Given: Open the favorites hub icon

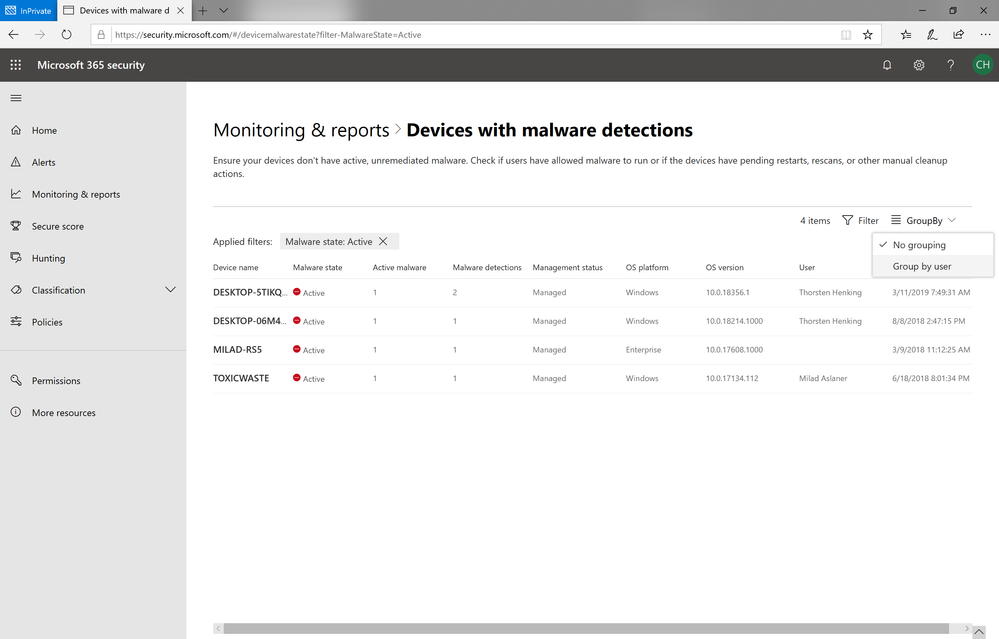Looking at the screenshot, I should tap(906, 35).
